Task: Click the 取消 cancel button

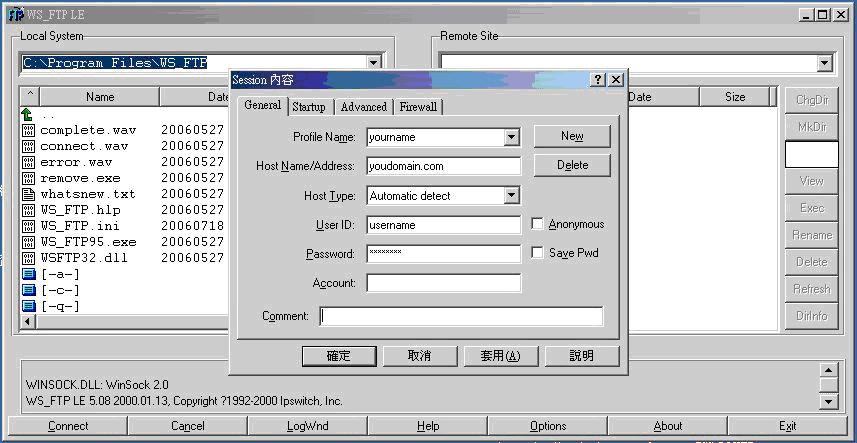Action: (420, 356)
